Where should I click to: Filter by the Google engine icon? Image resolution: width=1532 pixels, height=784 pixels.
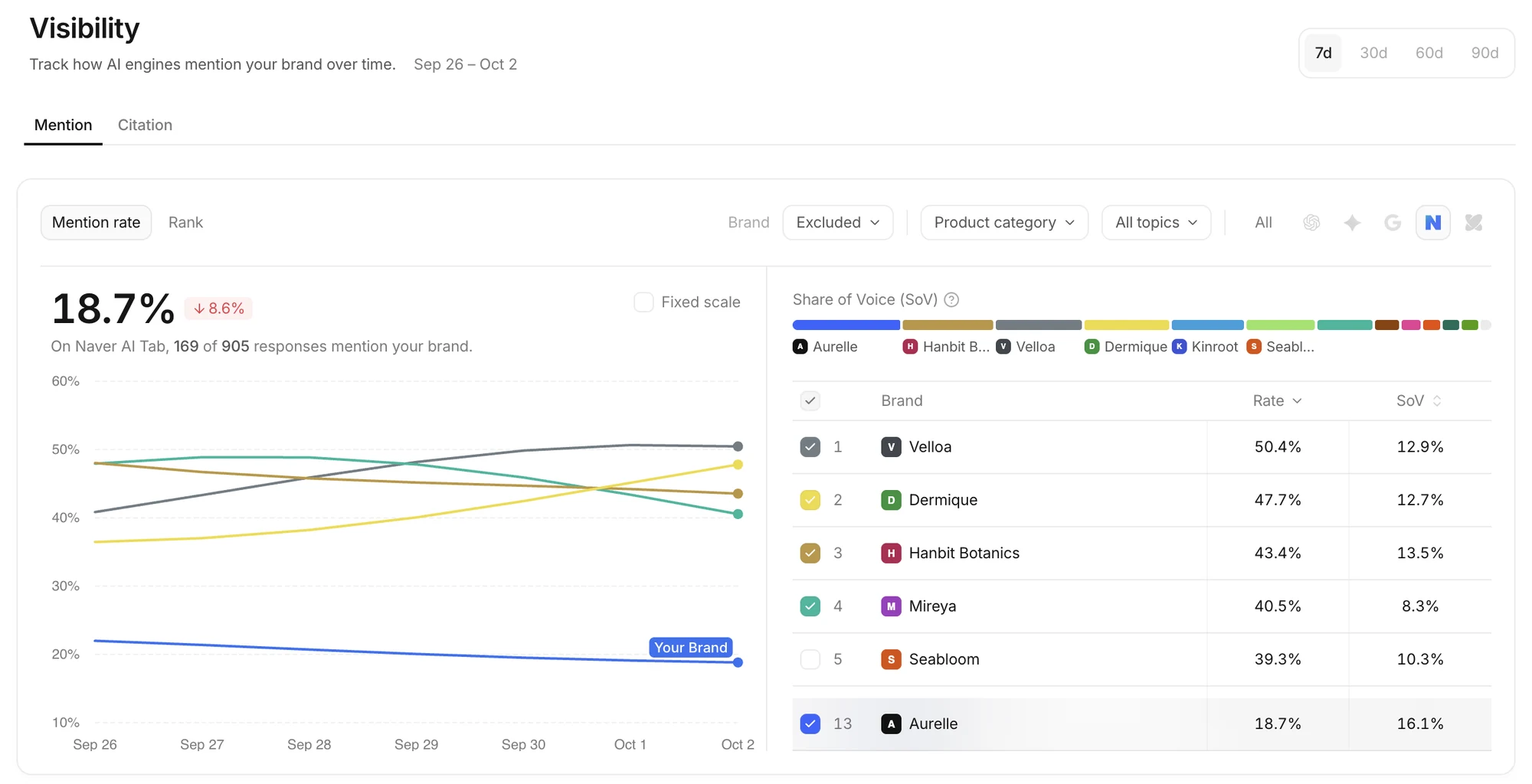coord(1393,223)
